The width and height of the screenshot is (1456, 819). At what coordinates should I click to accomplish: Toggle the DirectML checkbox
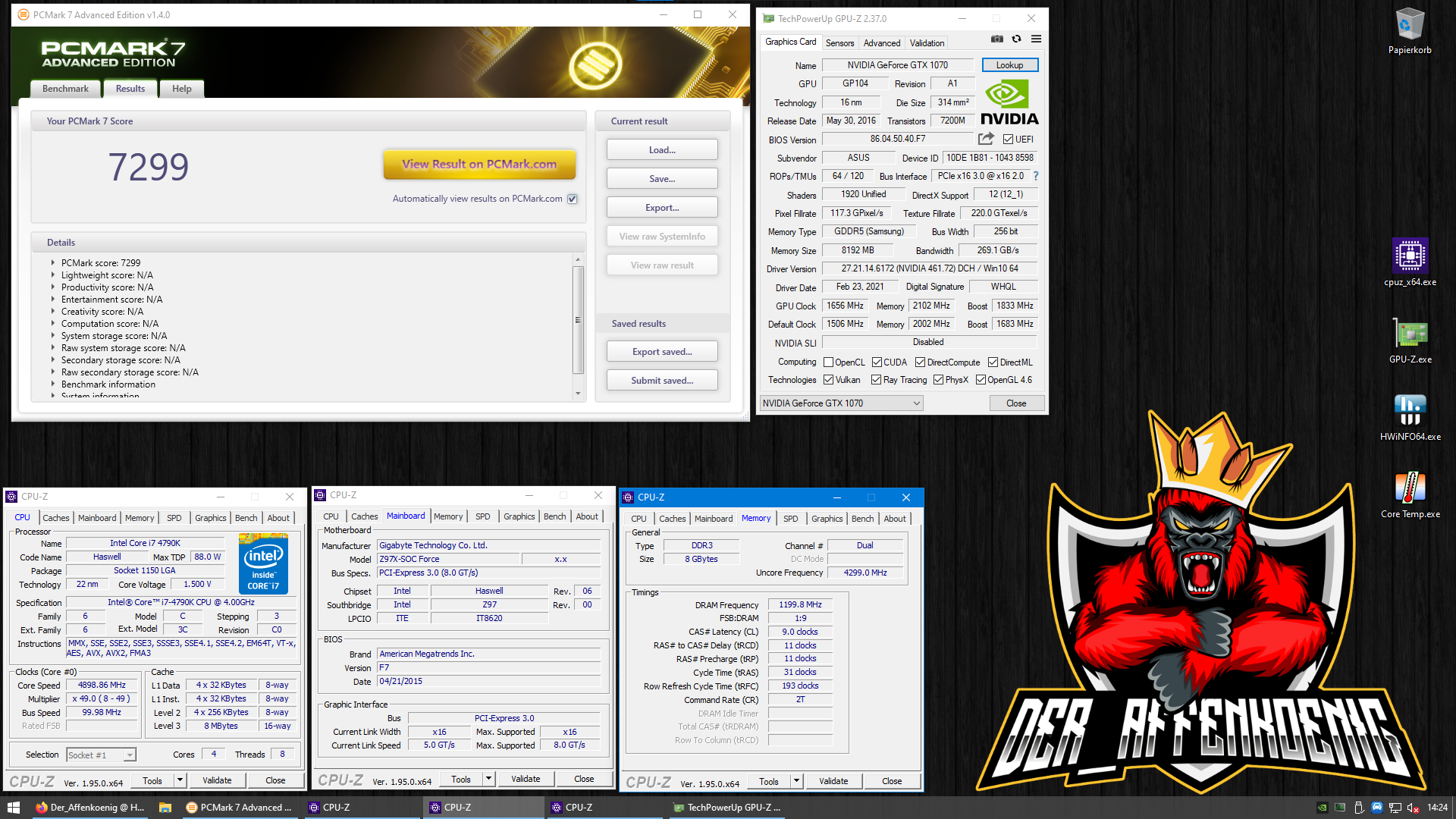(x=993, y=362)
